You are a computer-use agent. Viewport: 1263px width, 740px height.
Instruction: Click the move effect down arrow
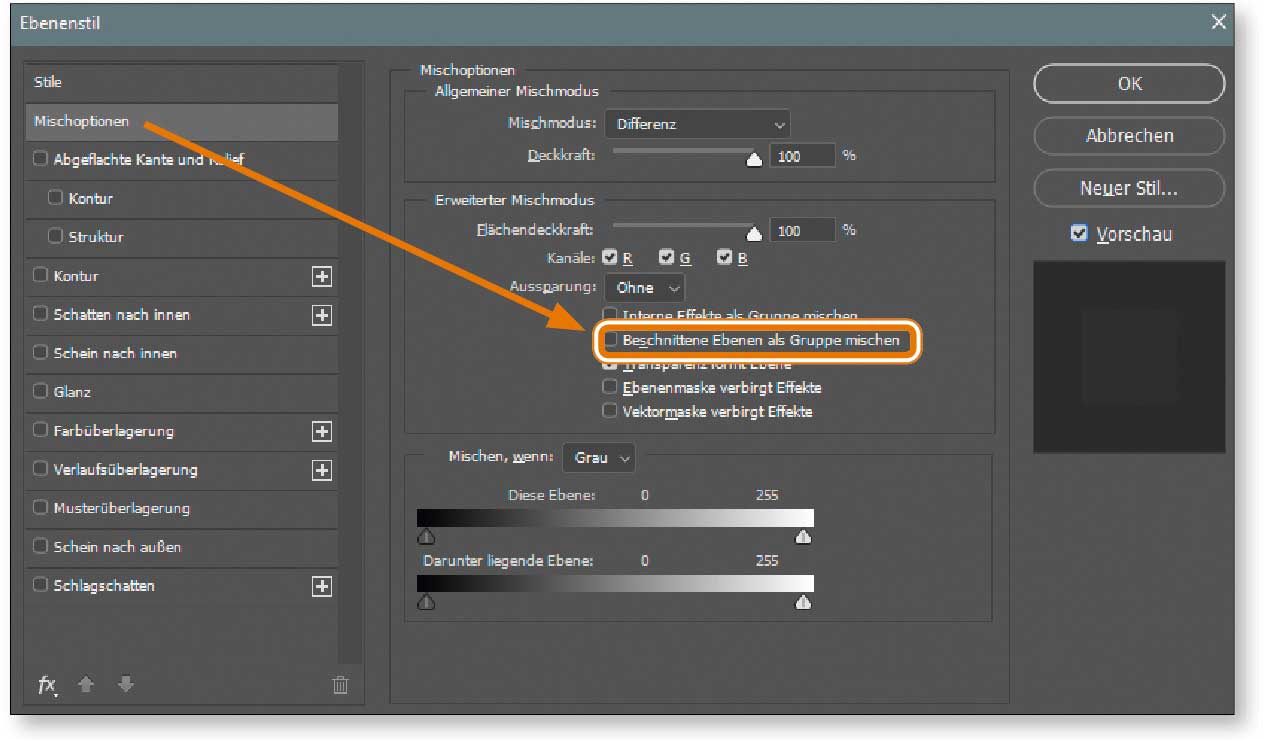coord(125,685)
